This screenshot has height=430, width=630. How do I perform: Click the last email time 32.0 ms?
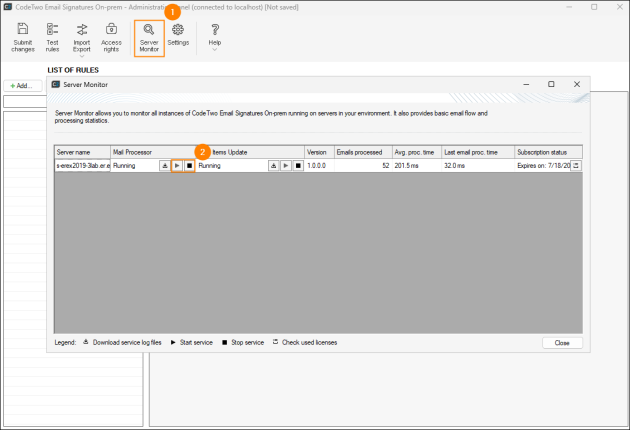(x=454, y=166)
